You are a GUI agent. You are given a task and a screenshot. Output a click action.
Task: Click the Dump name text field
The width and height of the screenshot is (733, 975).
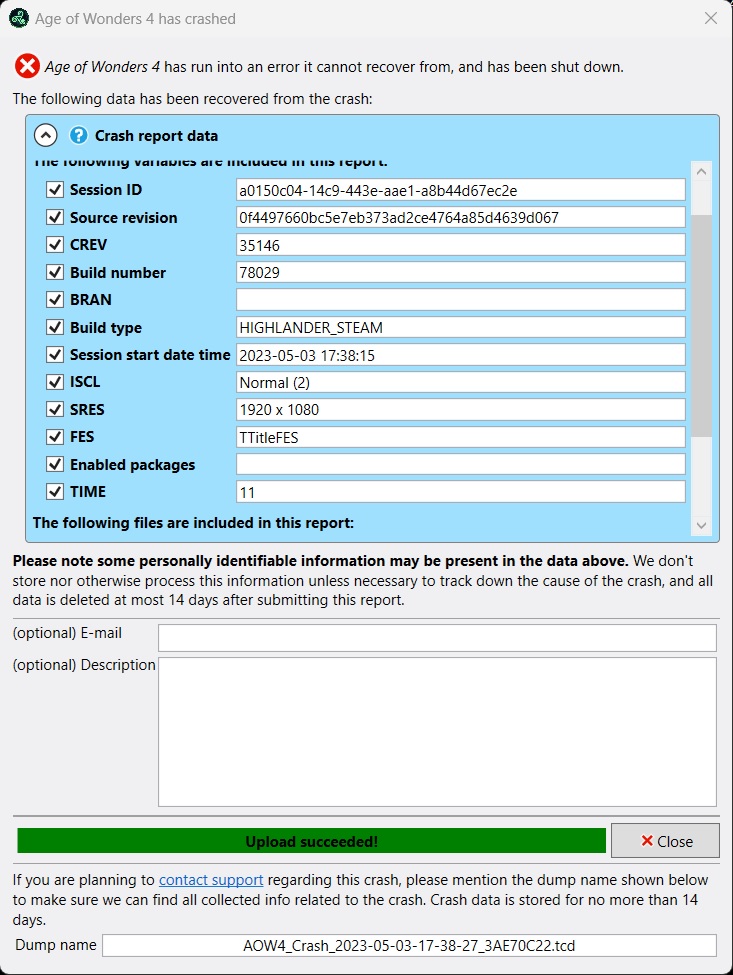[409, 945]
